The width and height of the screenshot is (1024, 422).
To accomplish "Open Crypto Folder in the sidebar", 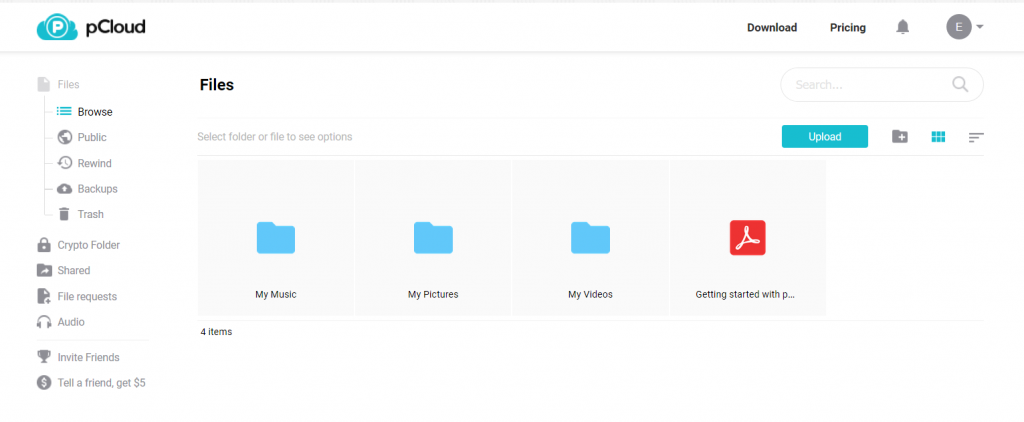I will click(88, 245).
